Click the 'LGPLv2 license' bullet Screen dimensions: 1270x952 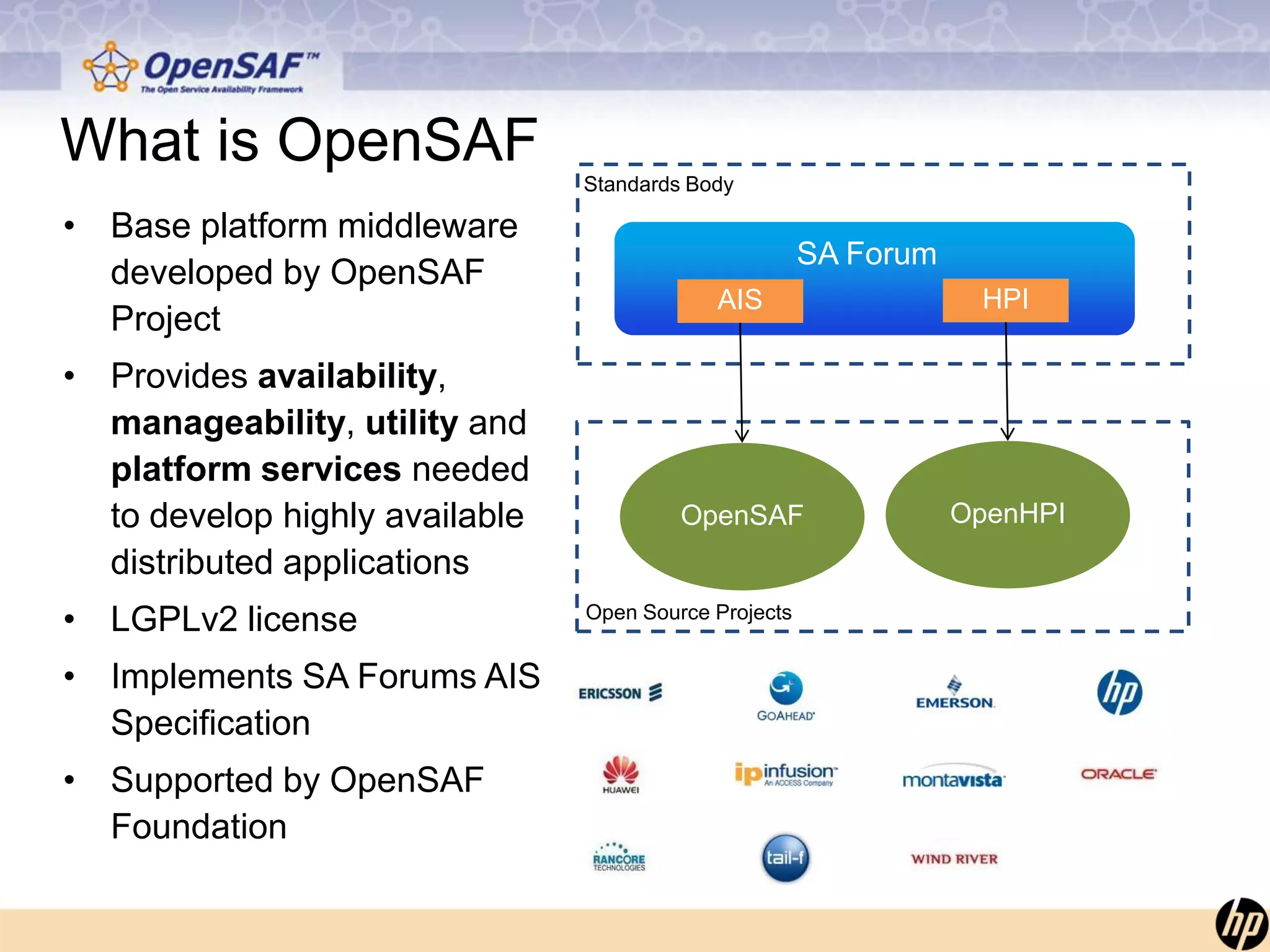tap(234, 619)
